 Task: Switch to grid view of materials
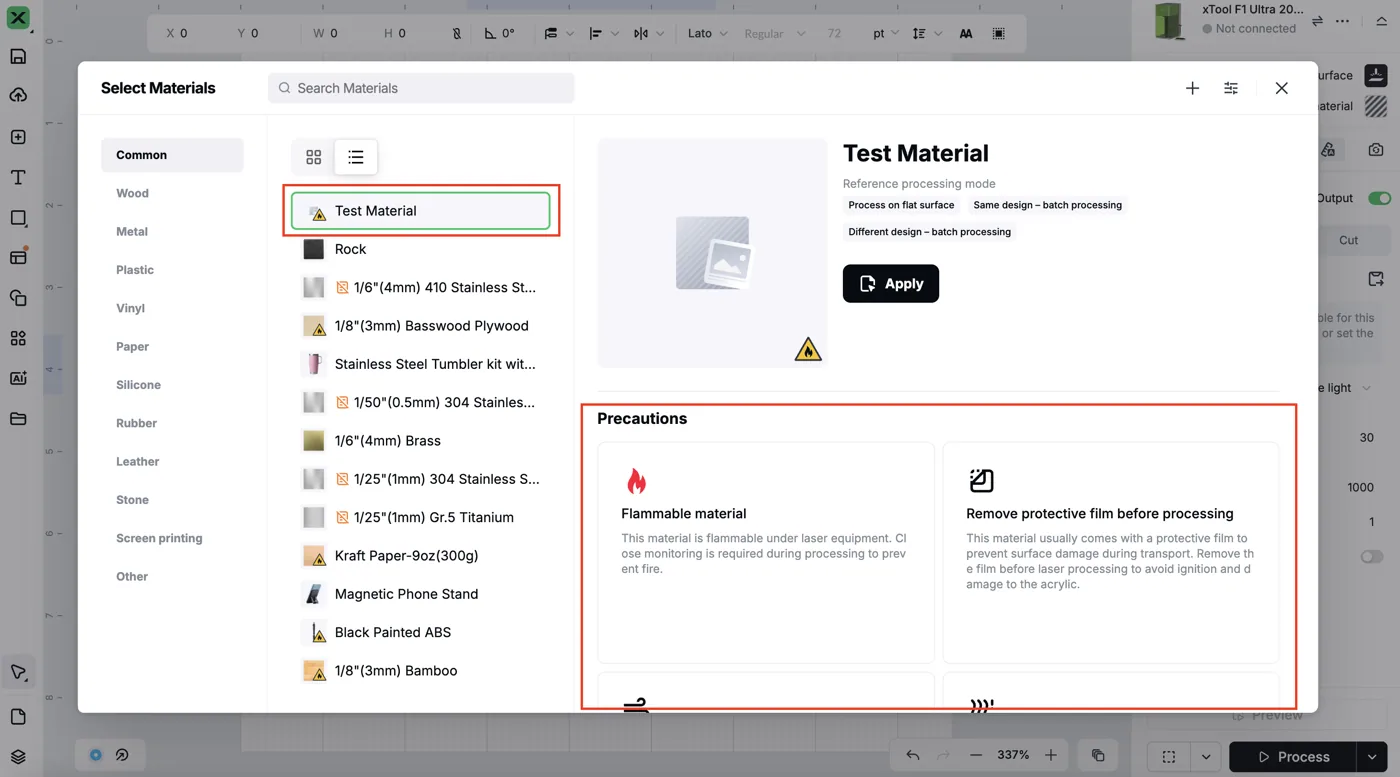point(314,157)
